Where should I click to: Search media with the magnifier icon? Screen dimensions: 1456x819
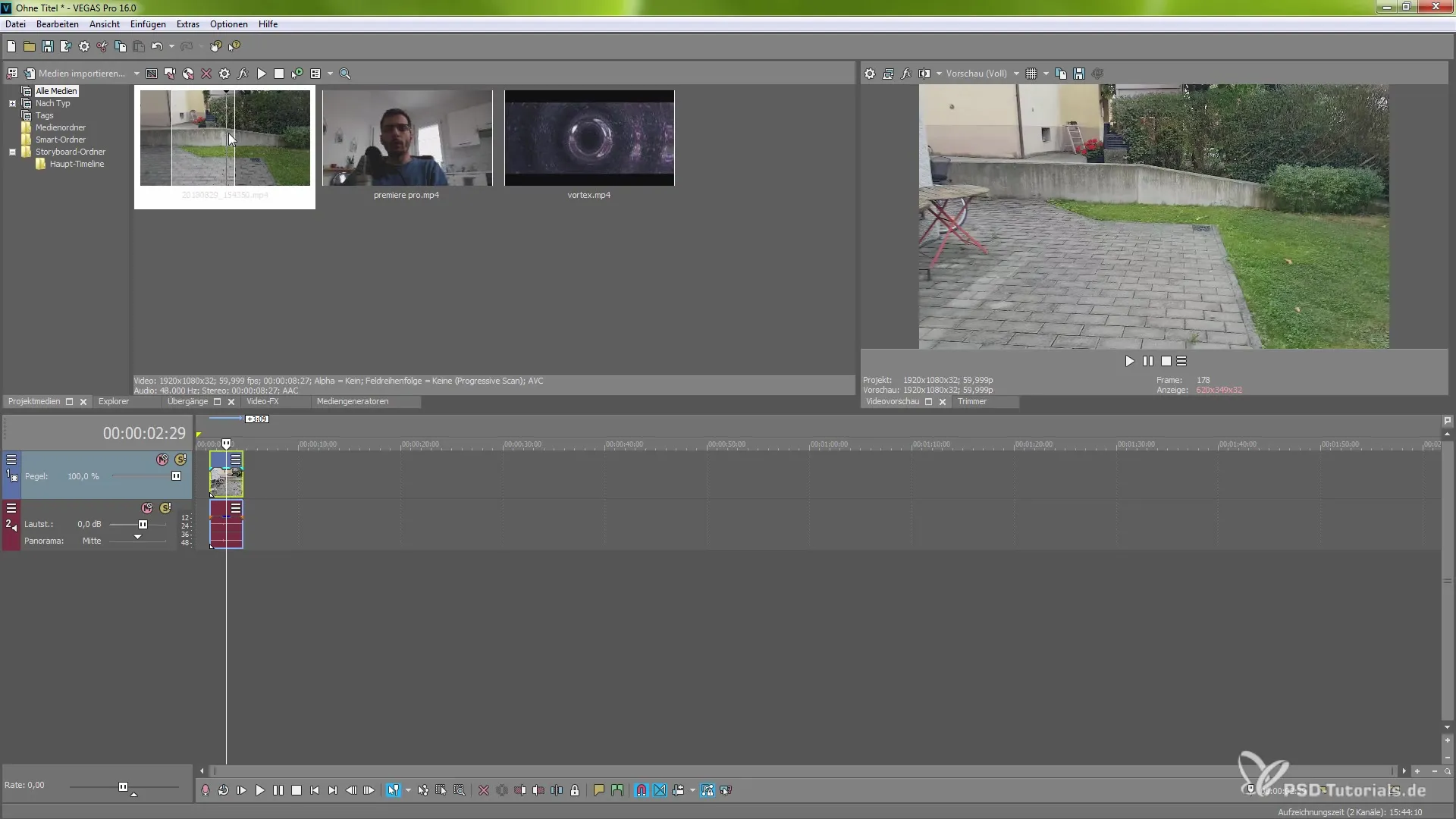point(345,74)
